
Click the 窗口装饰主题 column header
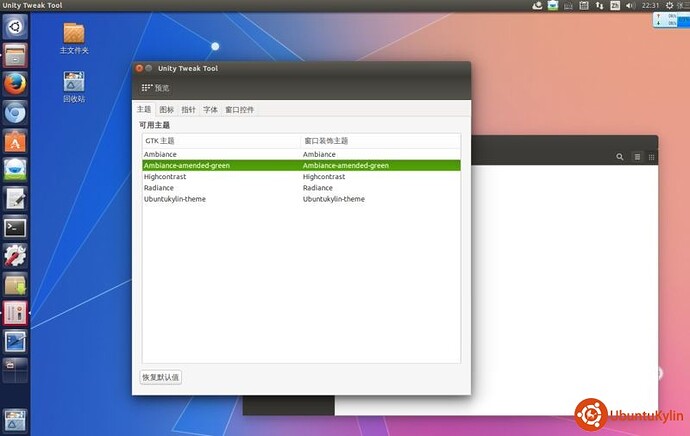pos(381,141)
